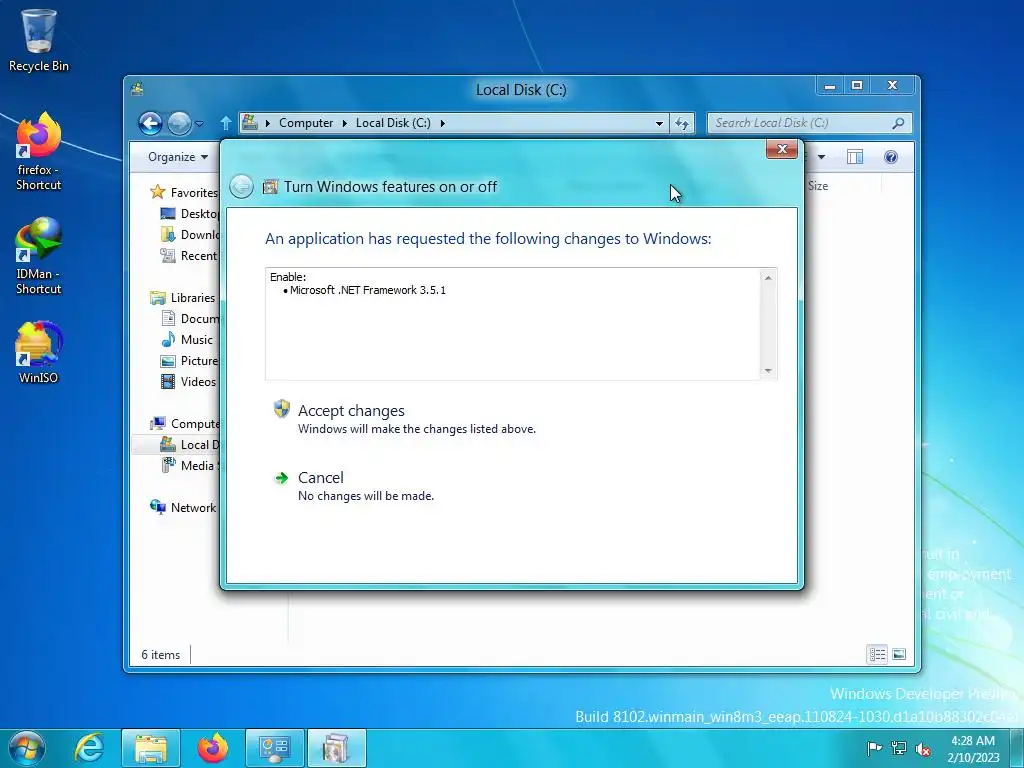Switch to File Explorer taskbar button
The width and height of the screenshot is (1024, 768).
(151, 748)
